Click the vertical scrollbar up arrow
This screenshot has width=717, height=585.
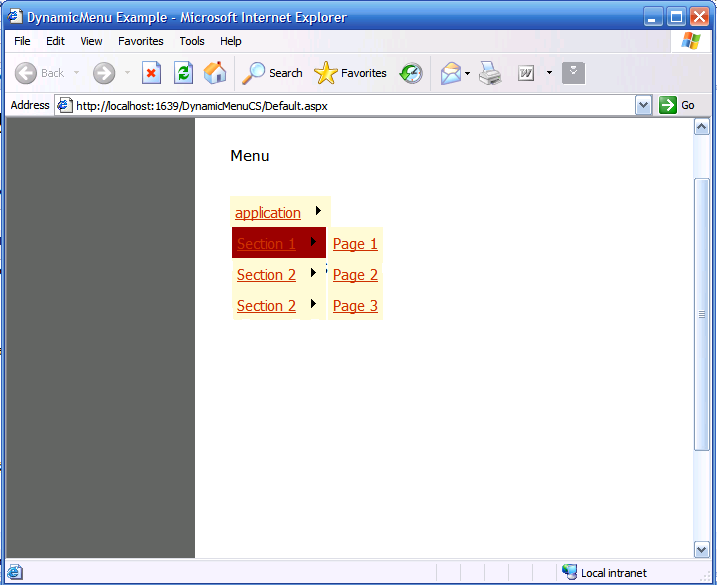(701, 127)
